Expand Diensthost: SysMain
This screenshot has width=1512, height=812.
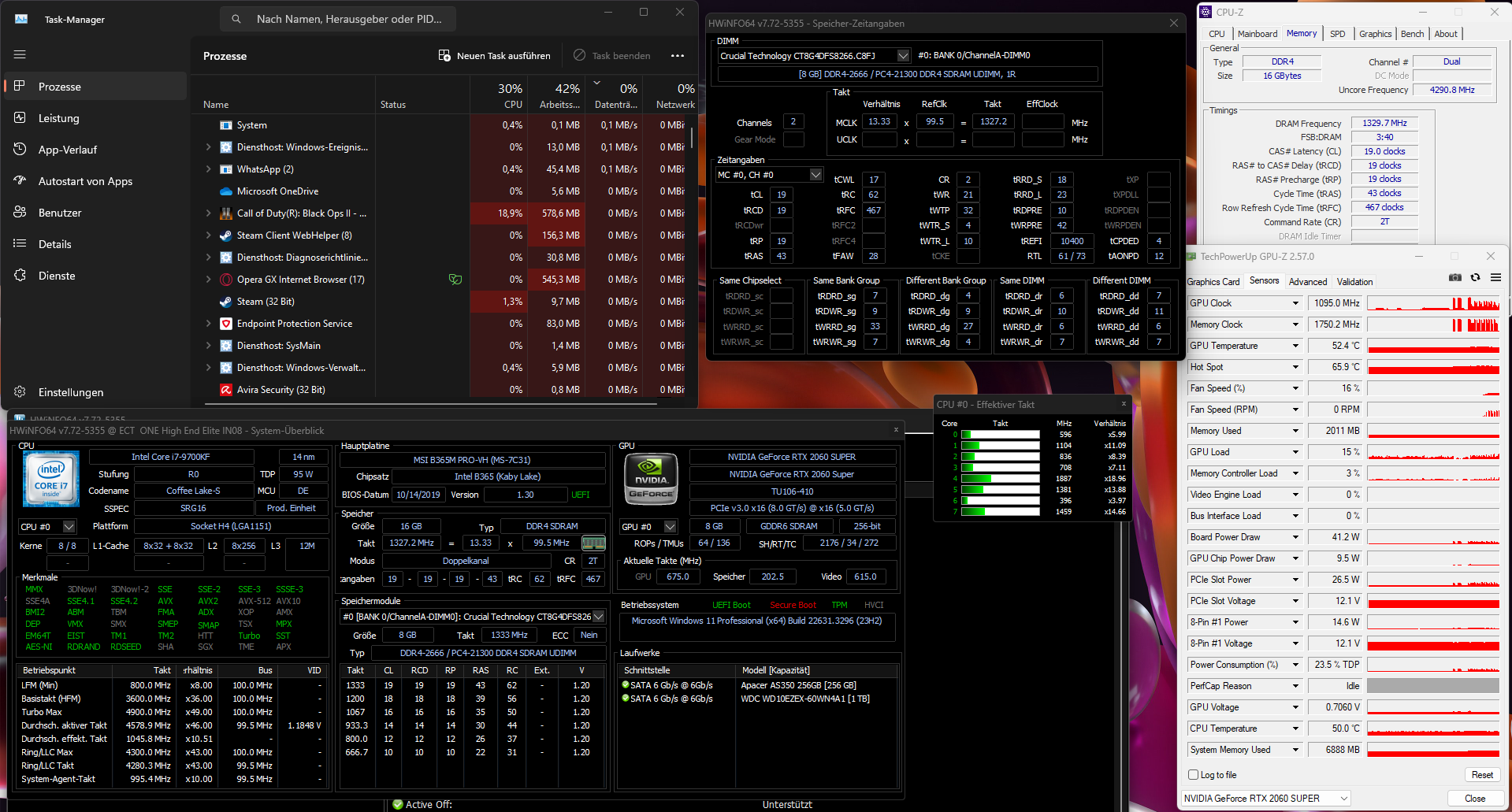pyautogui.click(x=209, y=346)
